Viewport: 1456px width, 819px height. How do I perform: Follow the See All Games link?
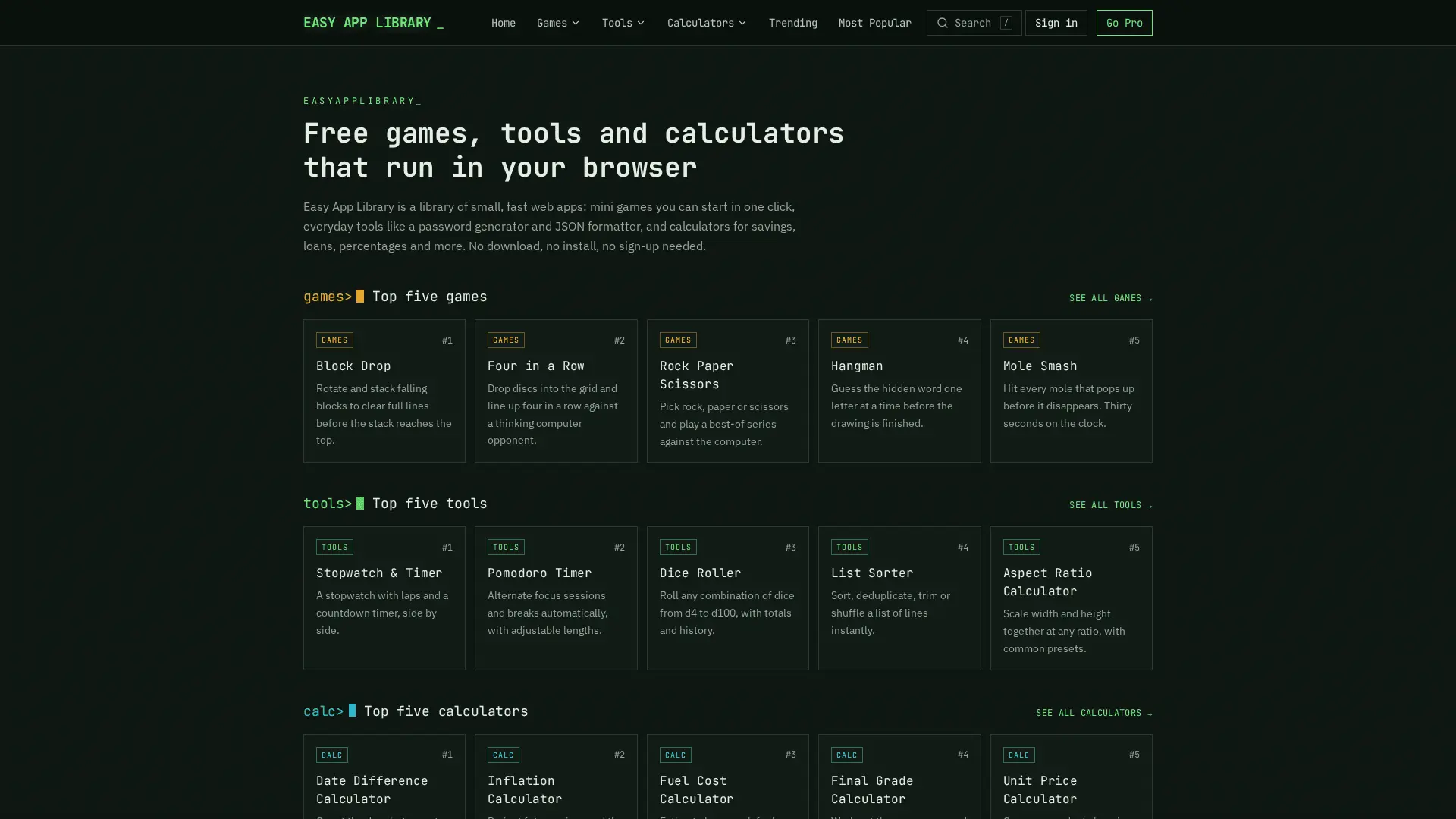tap(1110, 298)
